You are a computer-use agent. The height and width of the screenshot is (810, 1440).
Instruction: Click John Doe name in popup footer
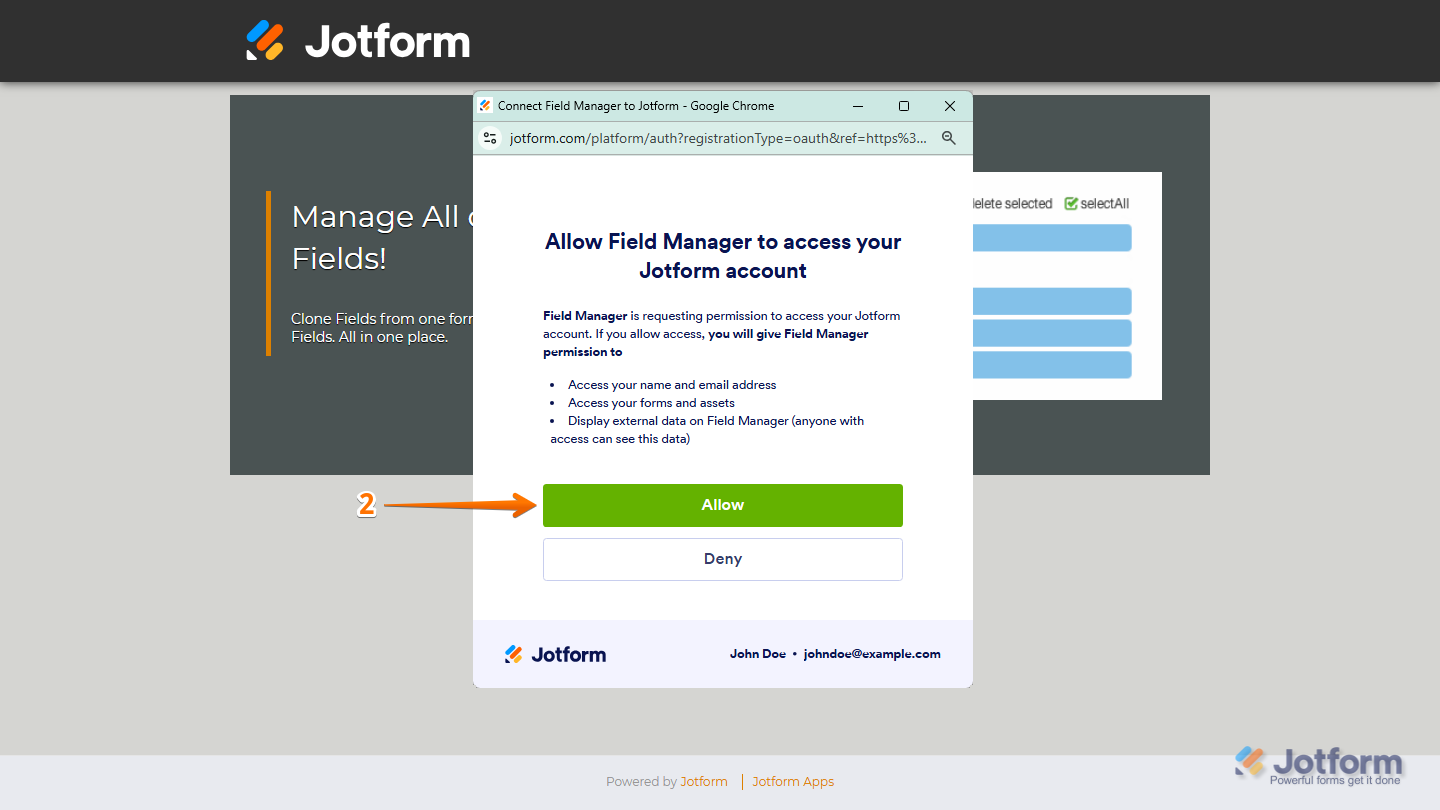point(758,654)
